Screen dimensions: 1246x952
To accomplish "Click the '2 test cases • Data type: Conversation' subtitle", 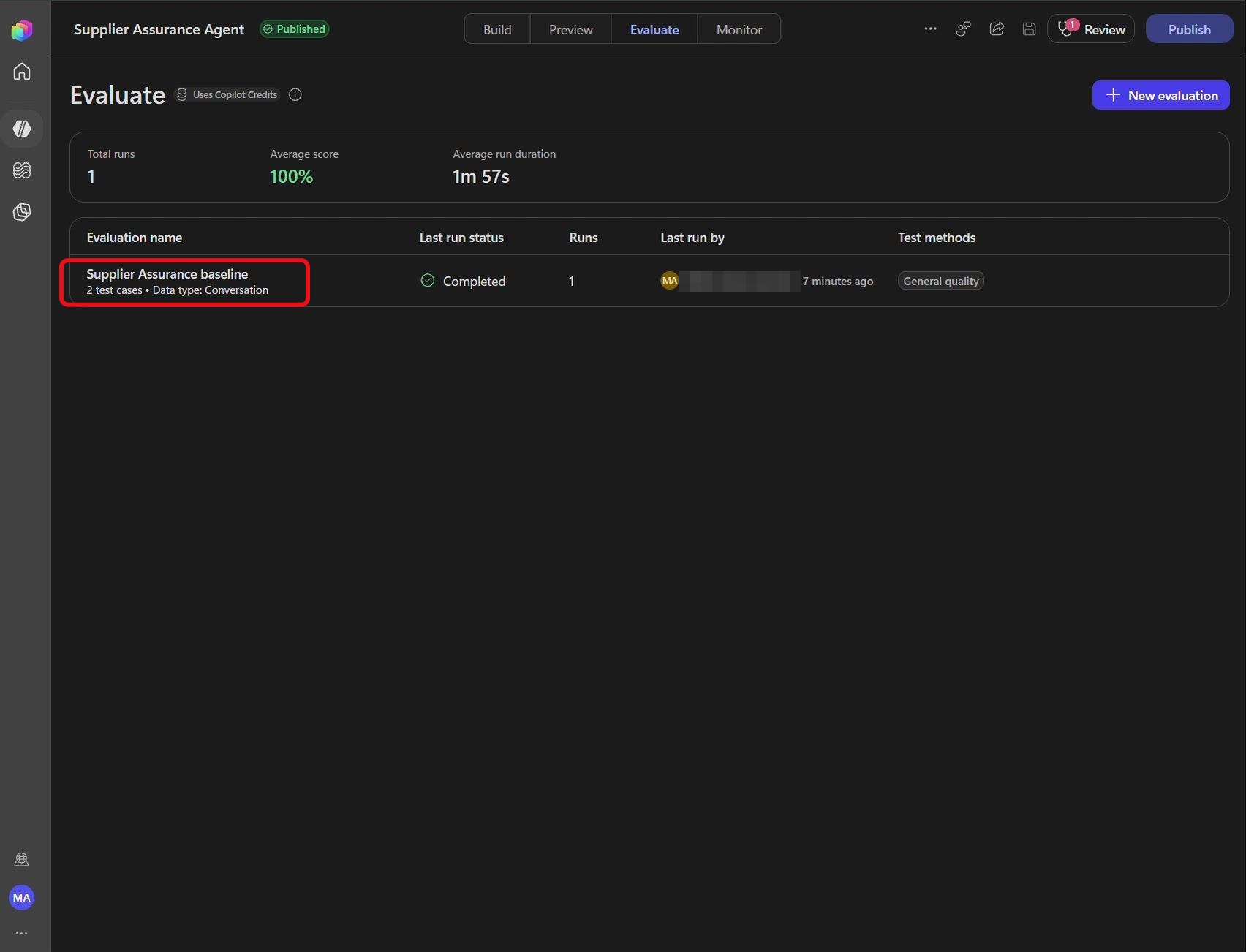I will pos(178,290).
